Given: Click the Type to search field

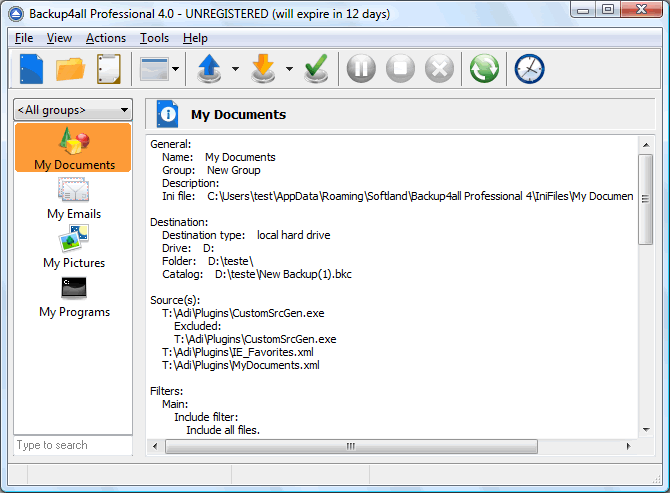Looking at the screenshot, I should (x=73, y=445).
